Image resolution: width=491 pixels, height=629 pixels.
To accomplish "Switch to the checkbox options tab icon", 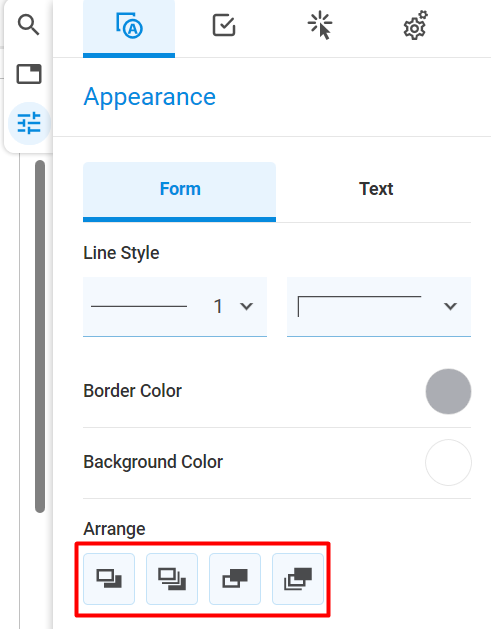I will 224,26.
